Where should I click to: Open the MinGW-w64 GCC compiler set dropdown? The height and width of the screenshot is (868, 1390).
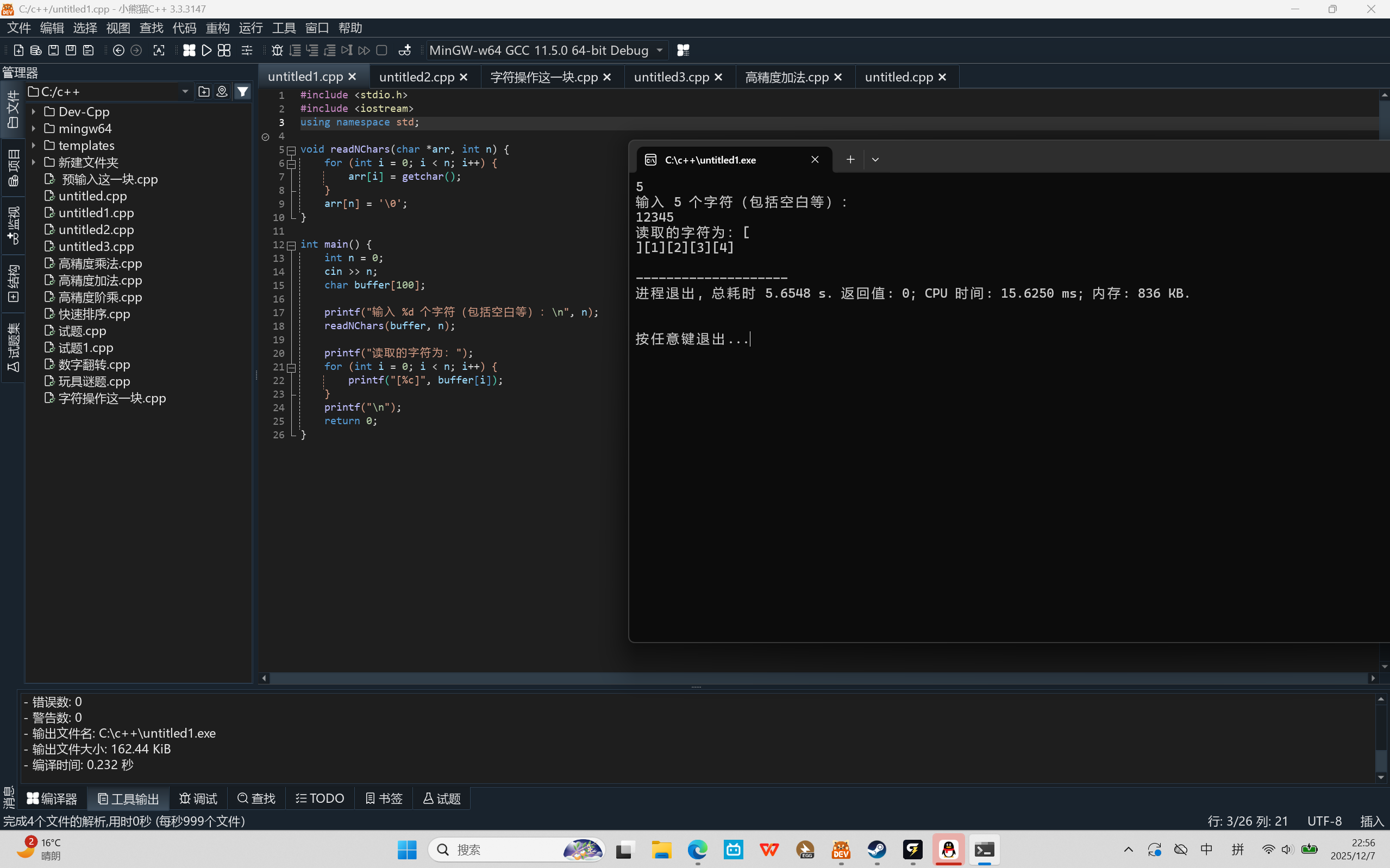(660, 51)
